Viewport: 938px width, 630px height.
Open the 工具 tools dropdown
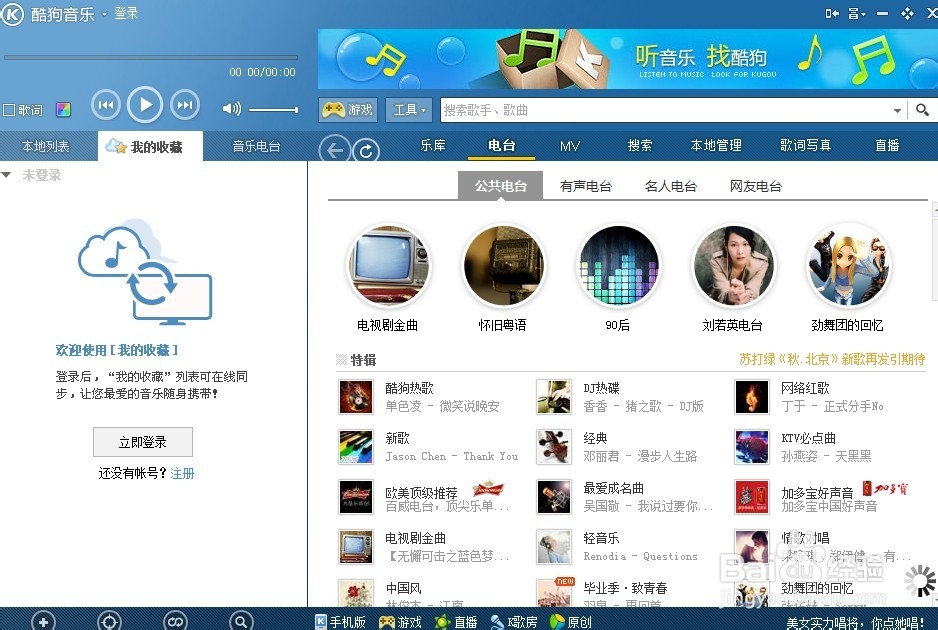(409, 109)
